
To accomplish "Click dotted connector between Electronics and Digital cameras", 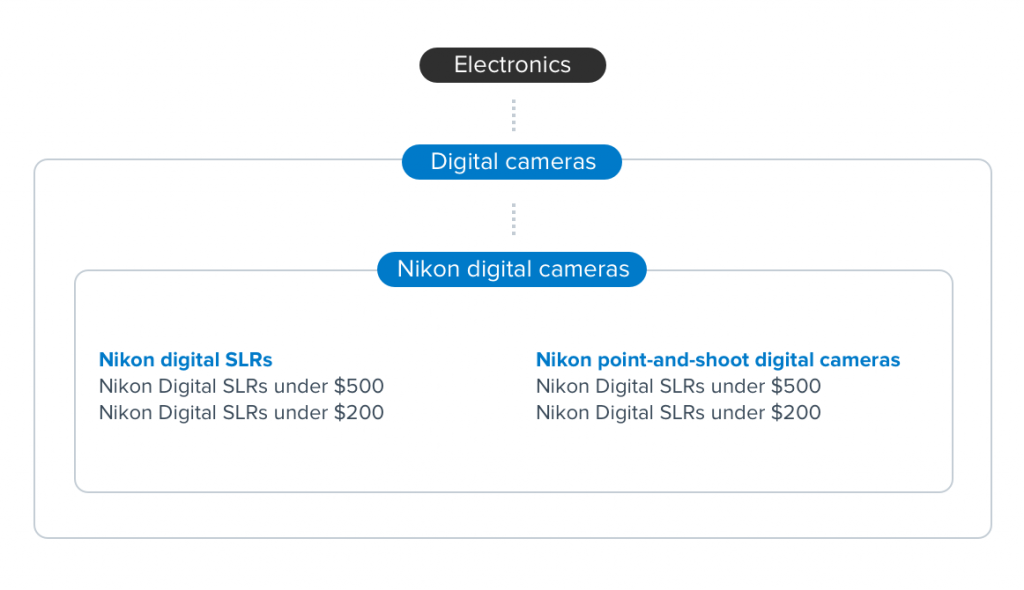I will [x=513, y=115].
